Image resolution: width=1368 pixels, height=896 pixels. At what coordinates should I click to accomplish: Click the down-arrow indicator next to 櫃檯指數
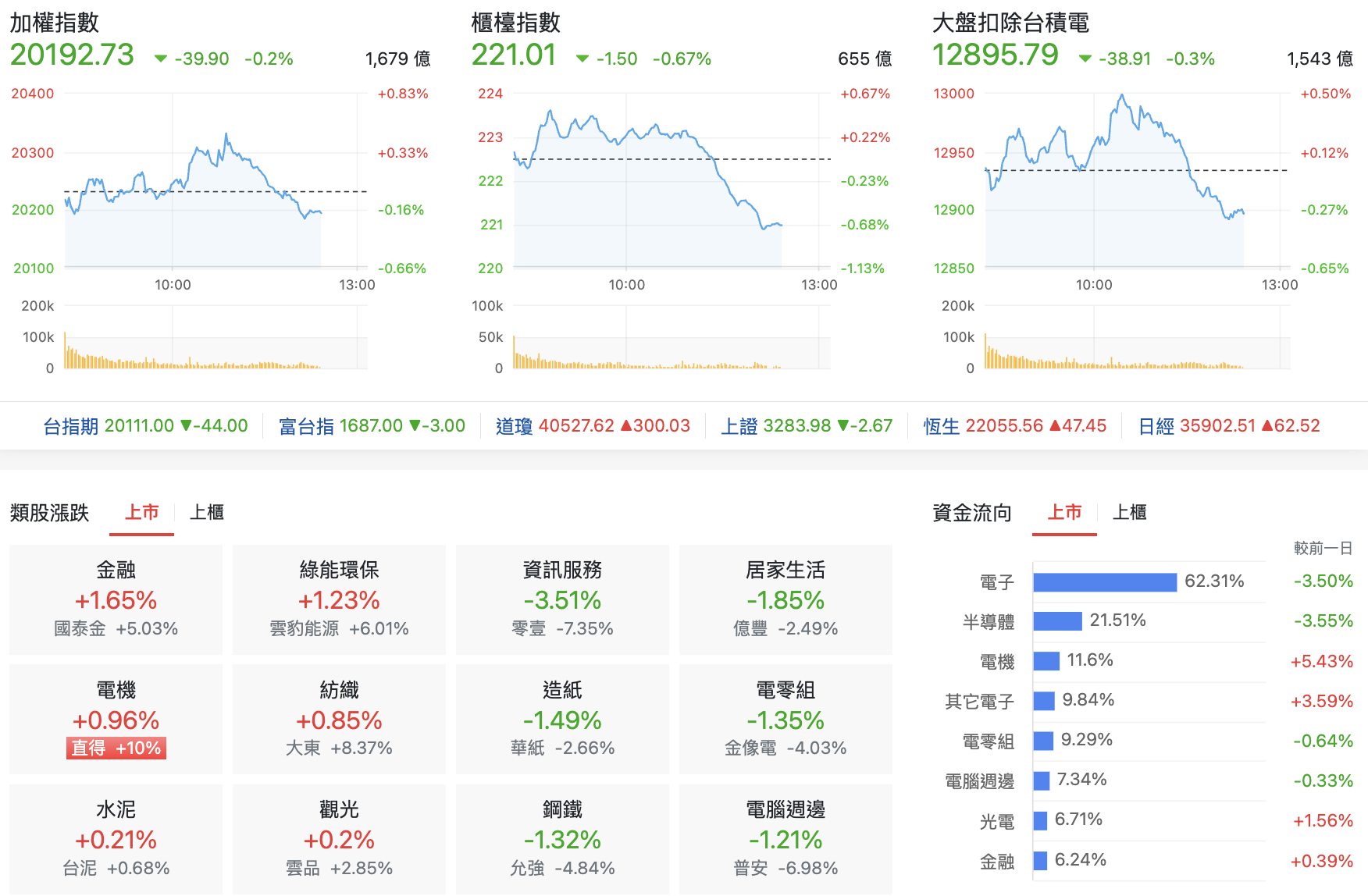[581, 58]
